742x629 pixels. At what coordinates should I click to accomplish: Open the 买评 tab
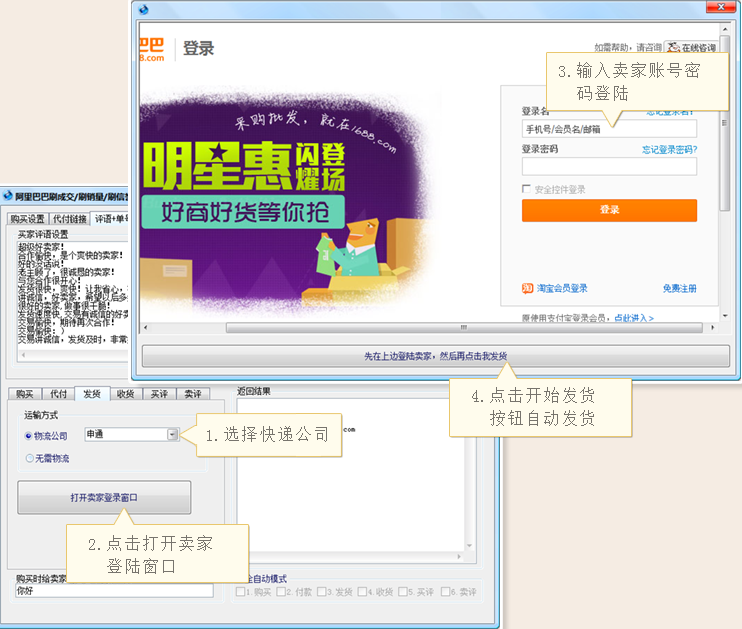point(159,394)
